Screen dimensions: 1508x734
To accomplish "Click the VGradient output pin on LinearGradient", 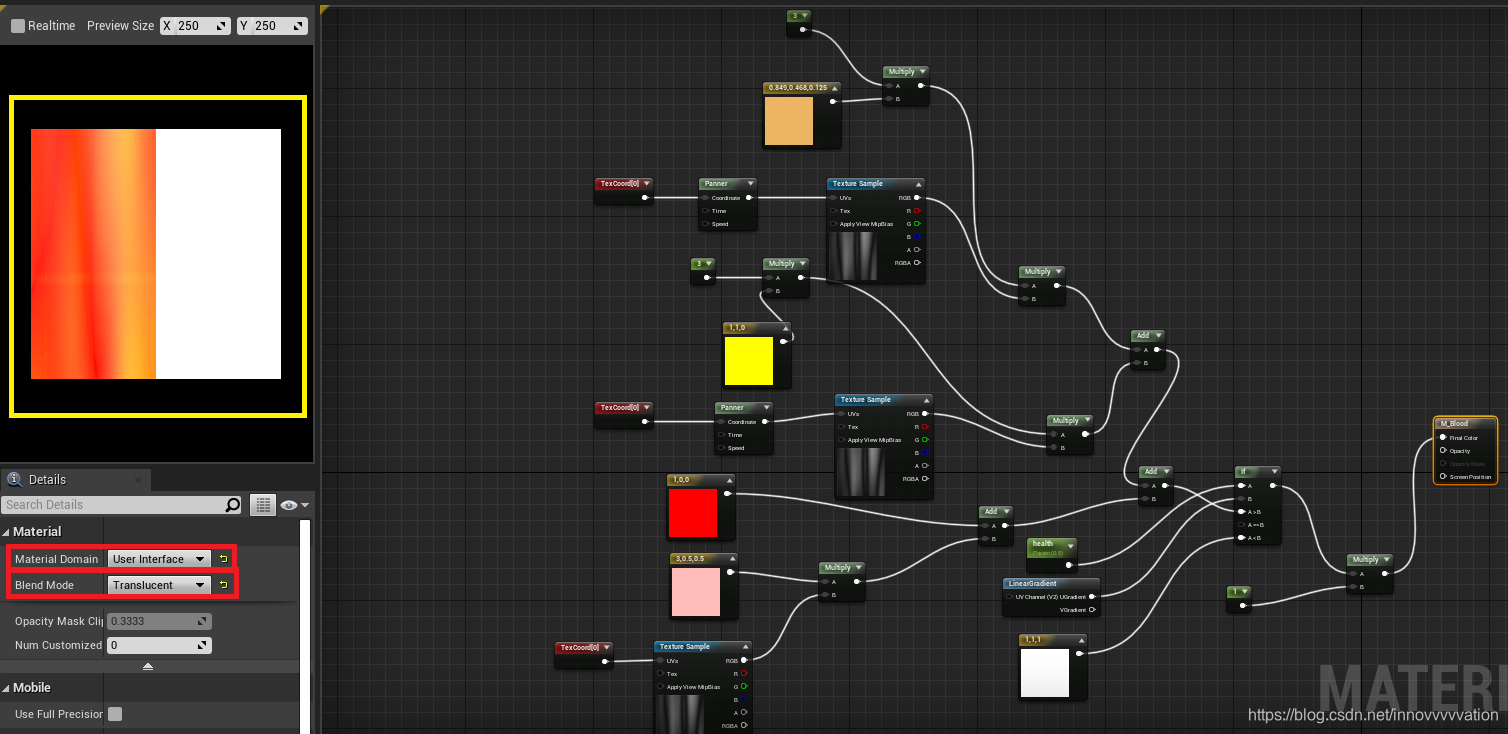I will [1092, 609].
